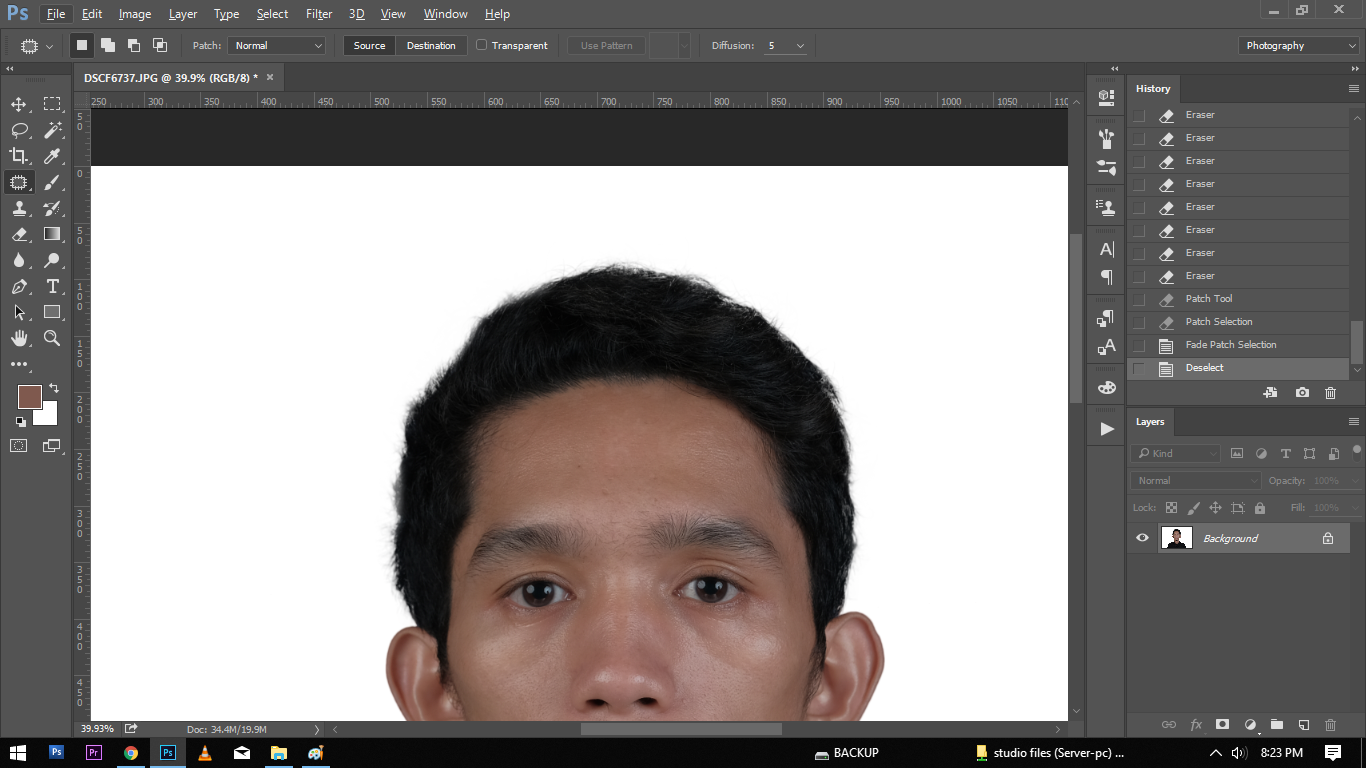
Task: Delete layer using Layers trash icon
Action: point(1330,724)
